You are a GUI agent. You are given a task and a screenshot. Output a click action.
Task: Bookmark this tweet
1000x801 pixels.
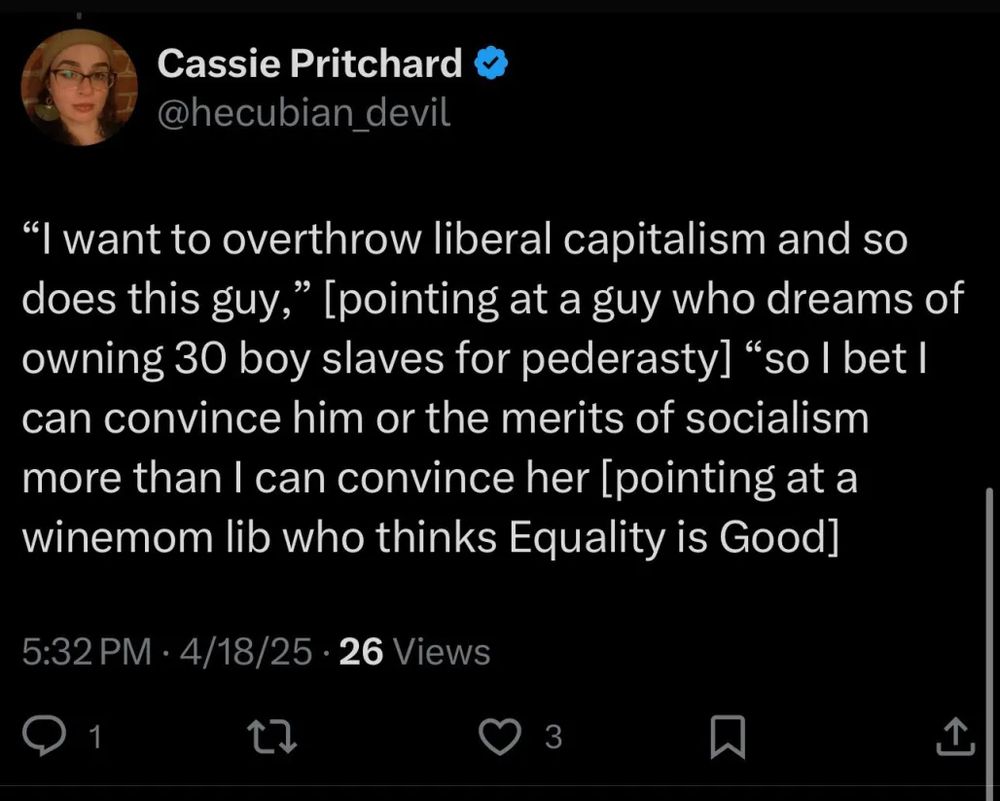(x=727, y=738)
